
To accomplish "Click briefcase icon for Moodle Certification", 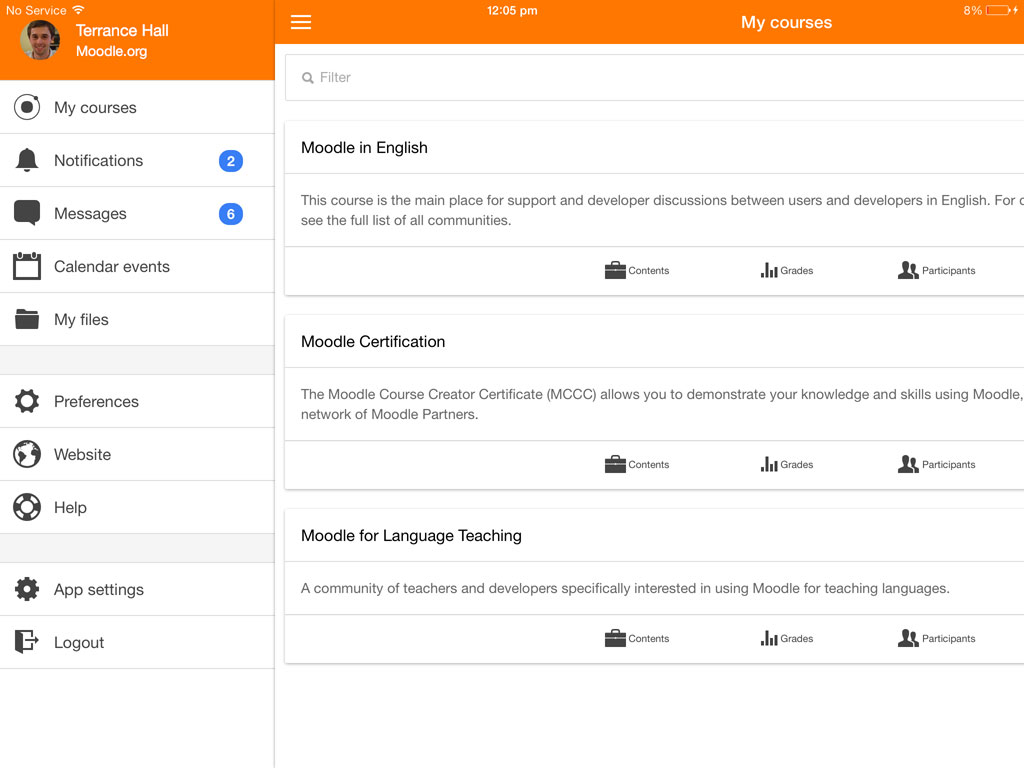I will point(615,464).
